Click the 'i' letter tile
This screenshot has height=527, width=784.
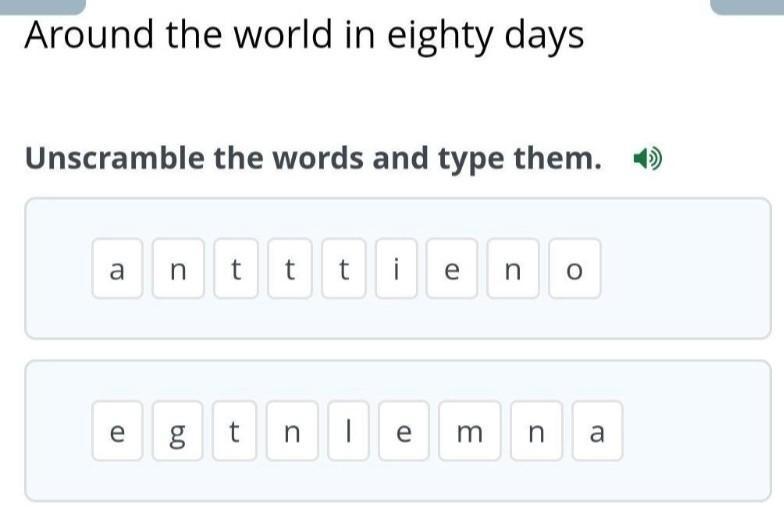point(398,269)
